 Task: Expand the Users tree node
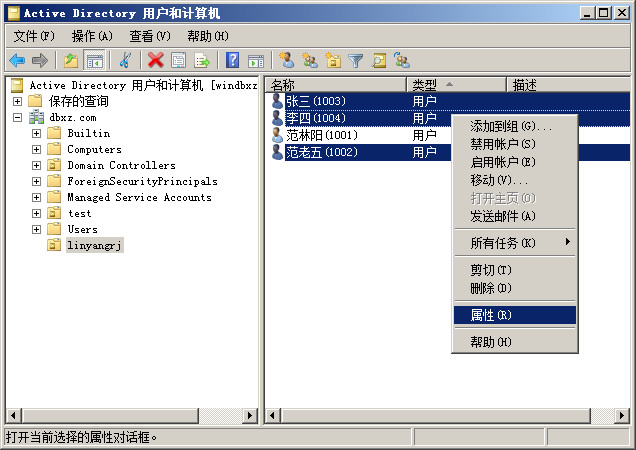click(x=37, y=229)
